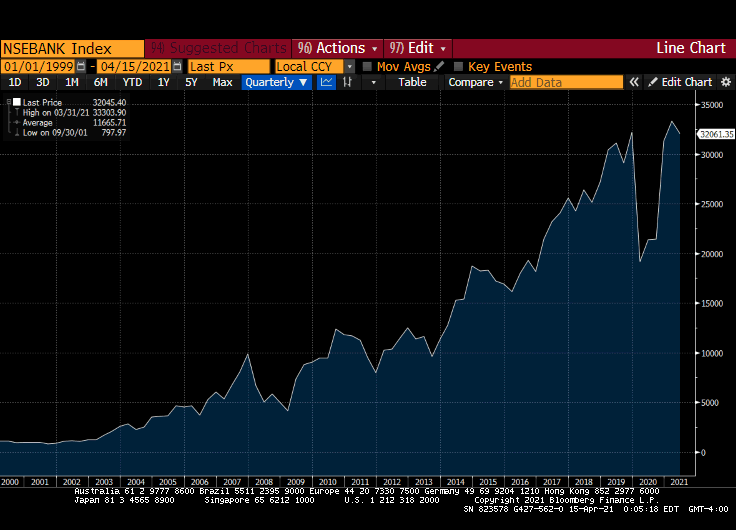Enable the Mov Avgs checkbox
Viewport: 736px width, 530px height.
coord(367,66)
